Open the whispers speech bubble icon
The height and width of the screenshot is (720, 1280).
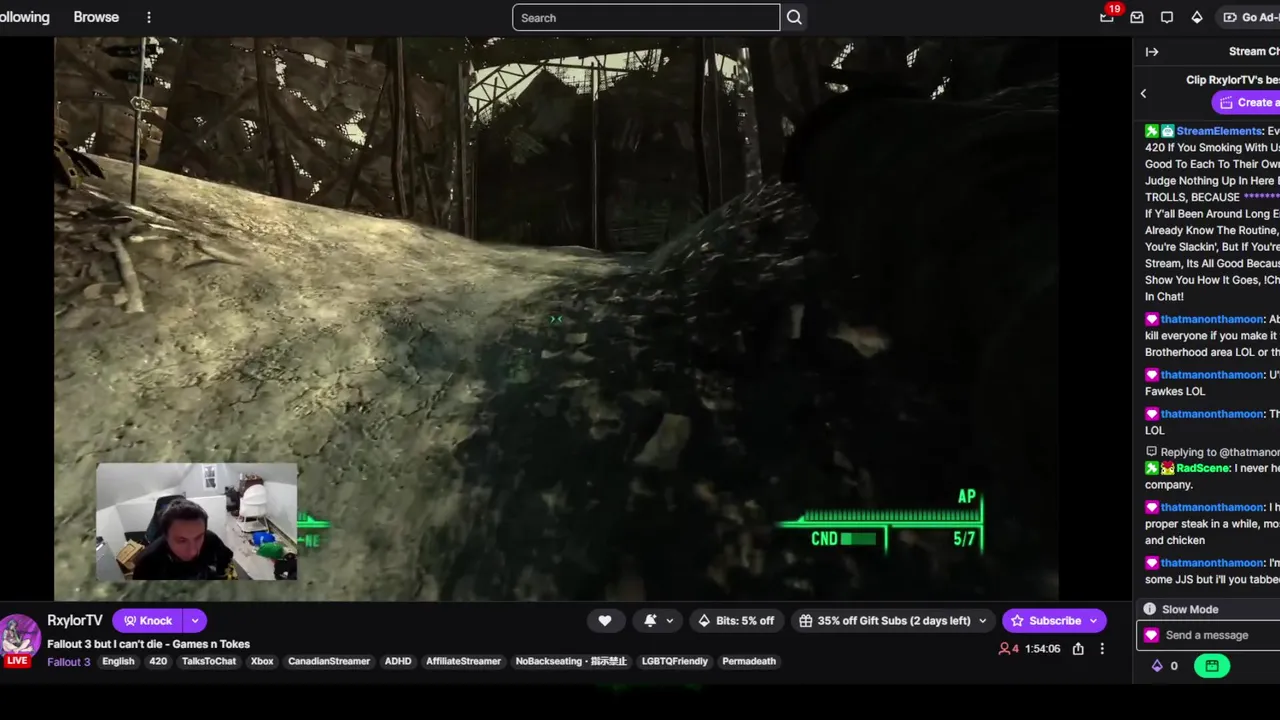pyautogui.click(x=1167, y=17)
